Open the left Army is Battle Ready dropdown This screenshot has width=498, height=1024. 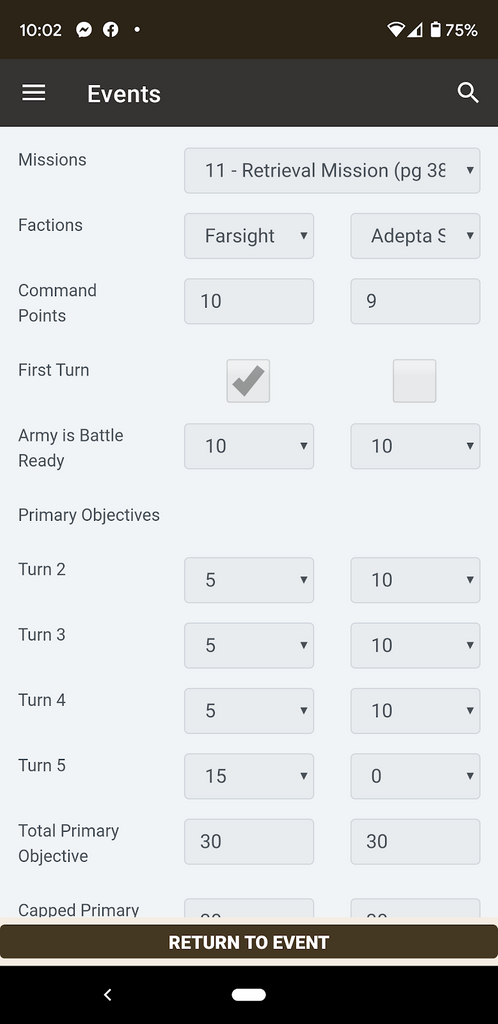pyautogui.click(x=249, y=446)
